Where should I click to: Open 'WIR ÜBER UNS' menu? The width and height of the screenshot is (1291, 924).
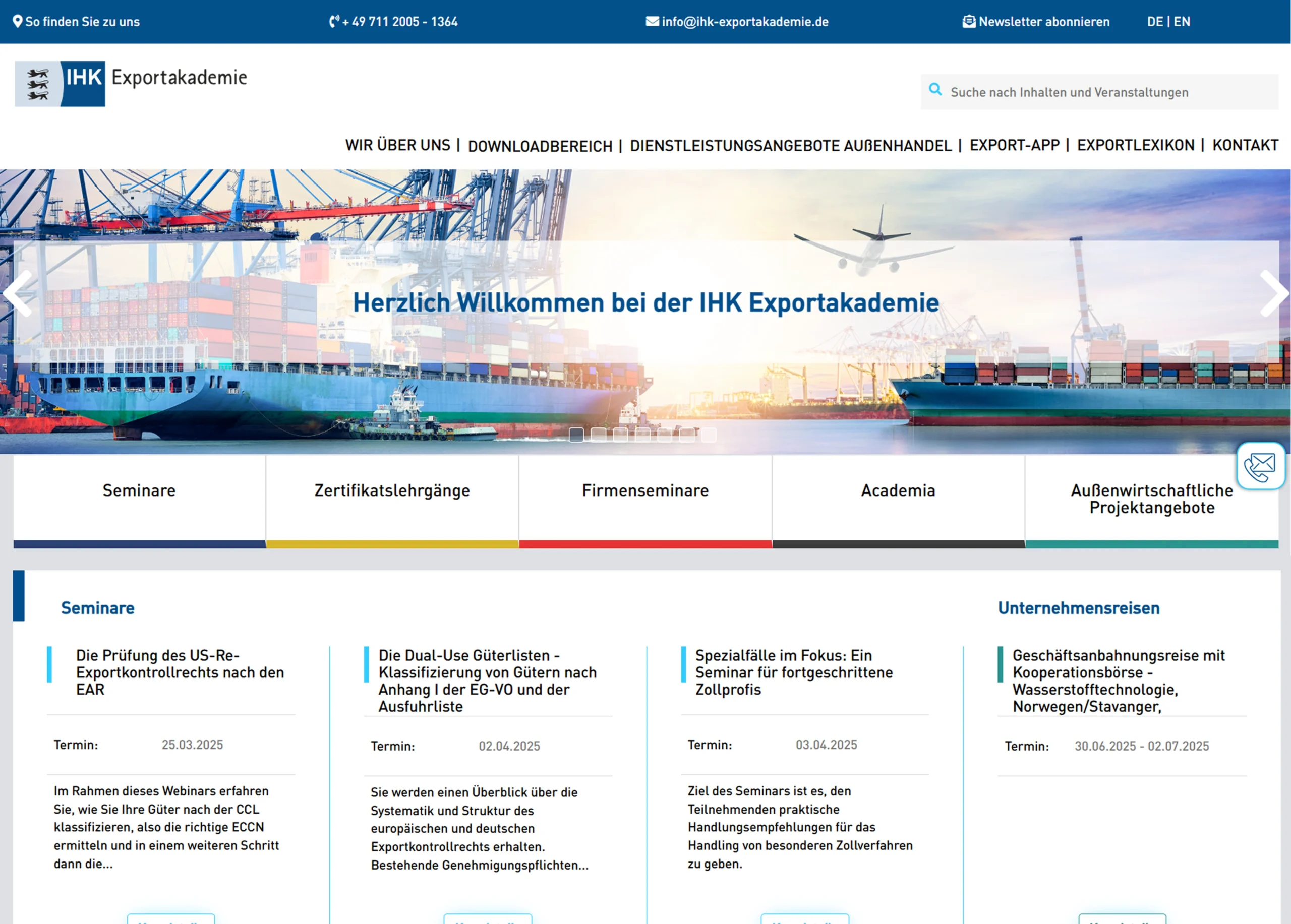point(397,145)
